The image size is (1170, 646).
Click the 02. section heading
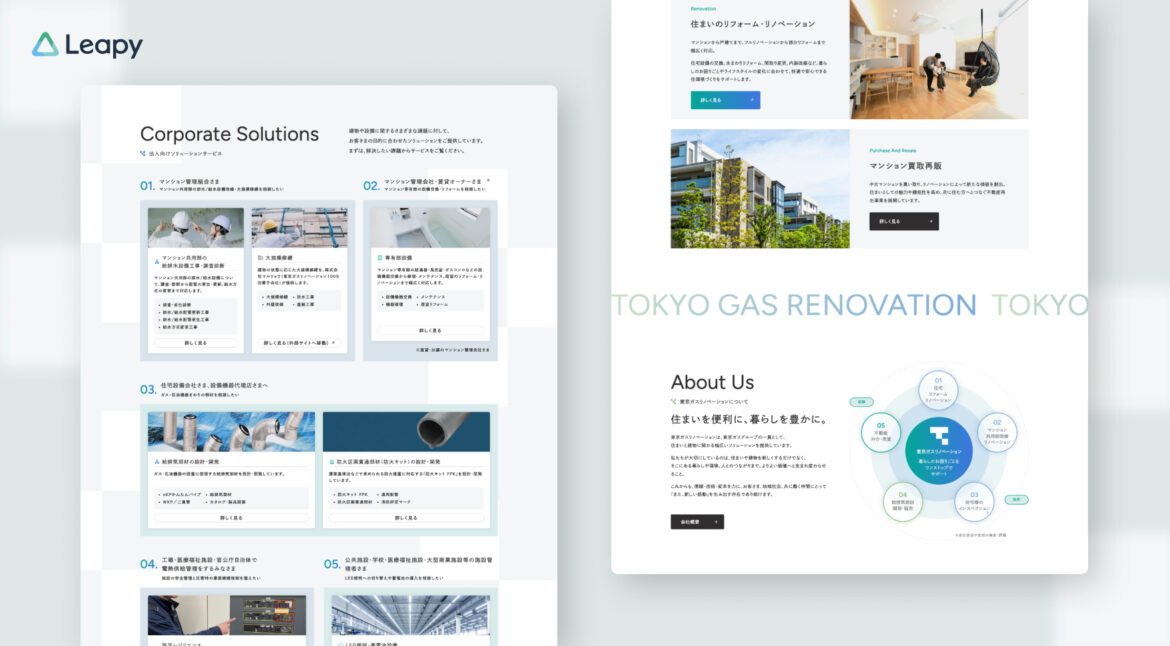425,185
